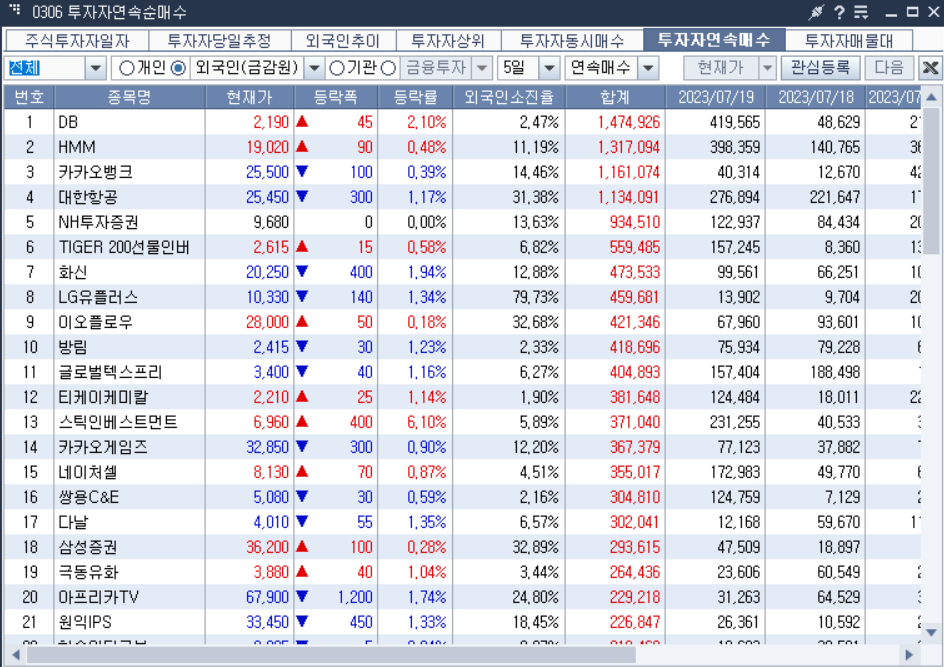Select the 쌍용C&E stock name
Screen dimensions: 944x667
(x=88, y=497)
